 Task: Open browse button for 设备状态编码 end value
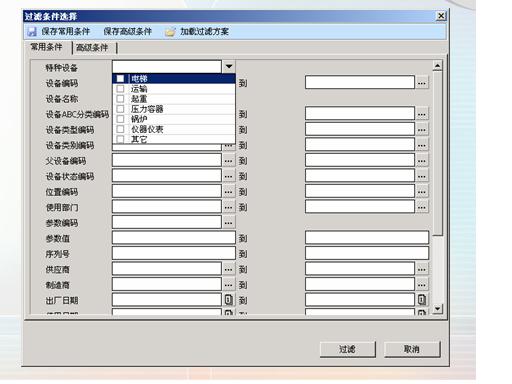click(422, 176)
